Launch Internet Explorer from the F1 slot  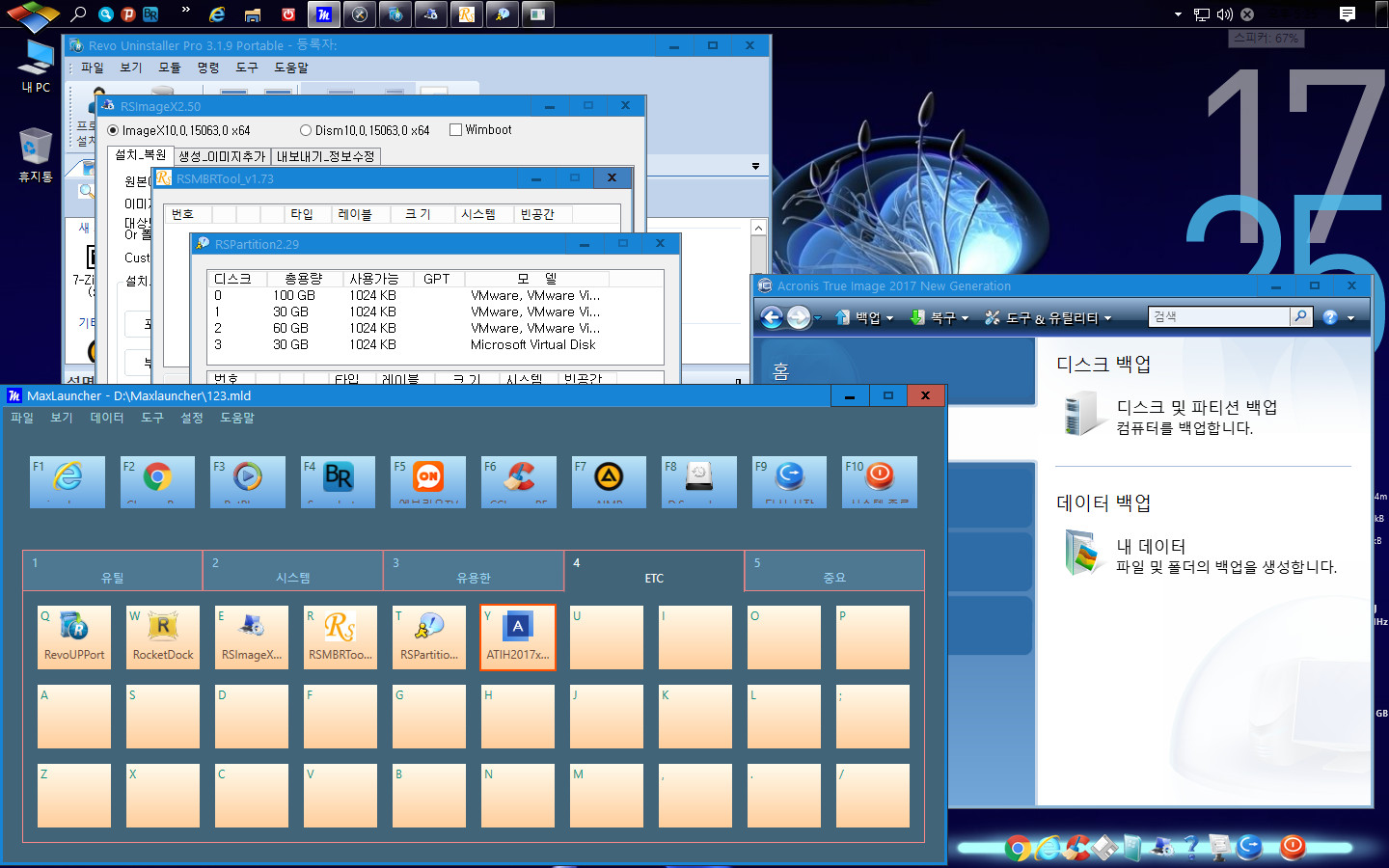pos(68,481)
